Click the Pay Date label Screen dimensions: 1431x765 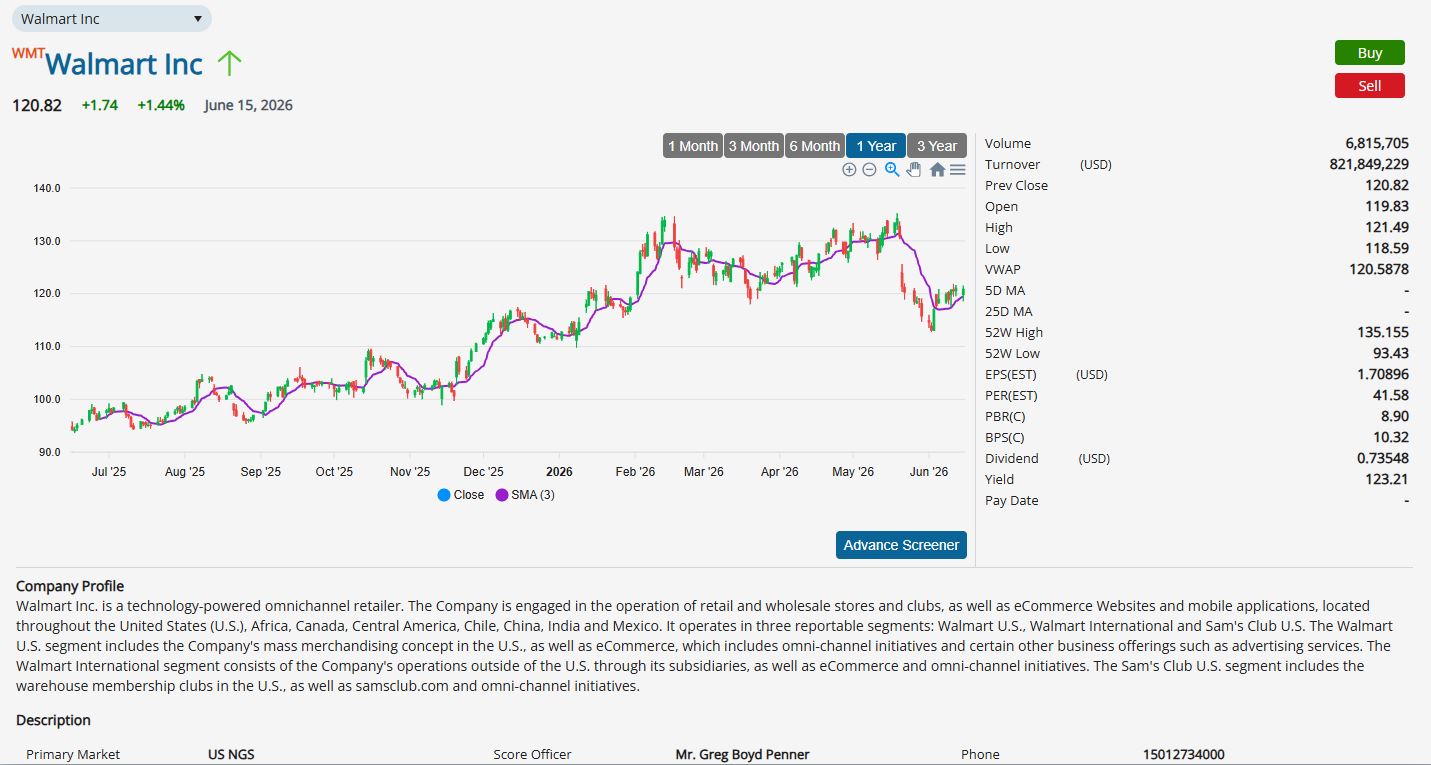(1012, 500)
